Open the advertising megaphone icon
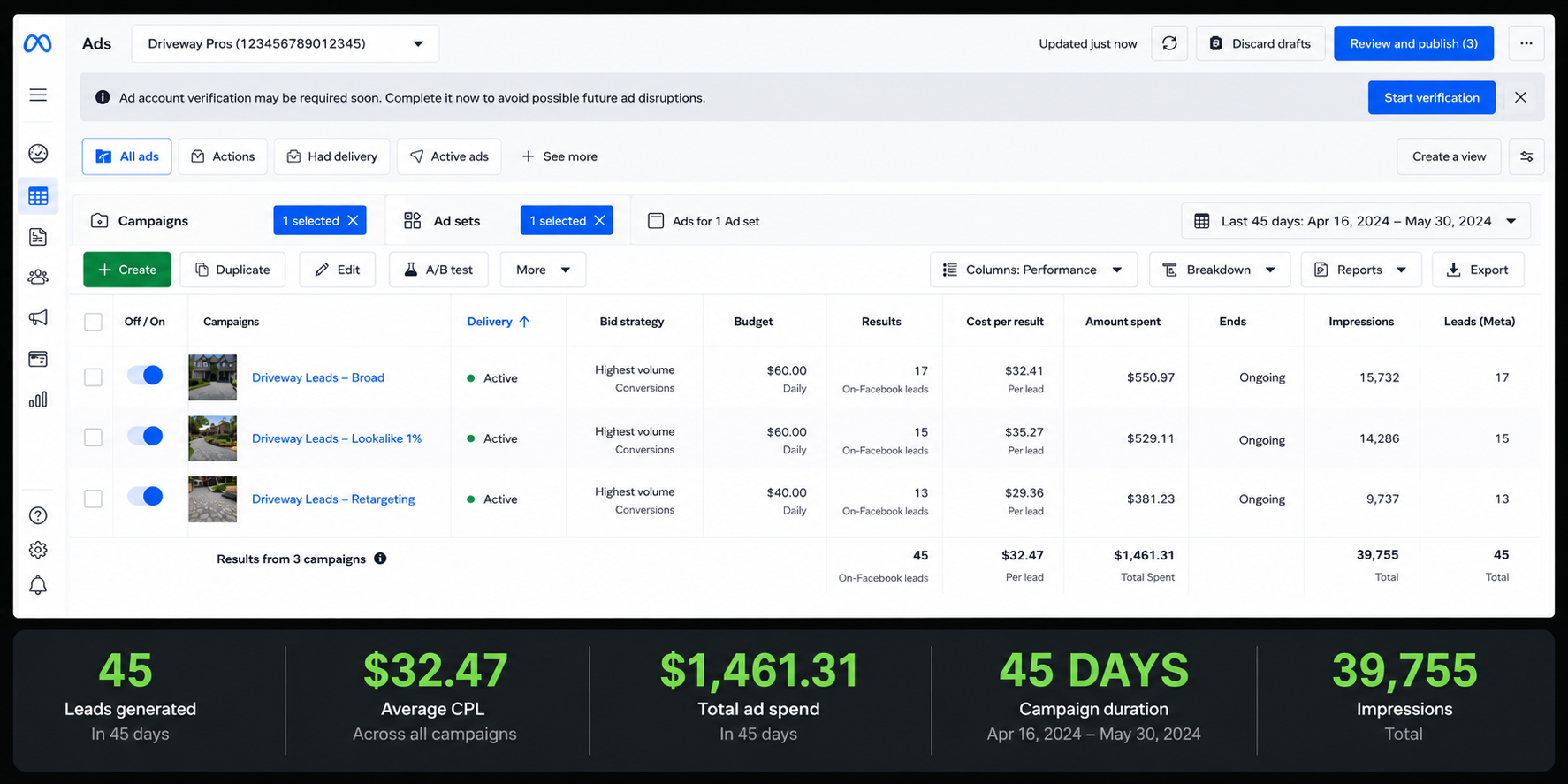Viewport: 1568px width, 784px height. [38, 317]
